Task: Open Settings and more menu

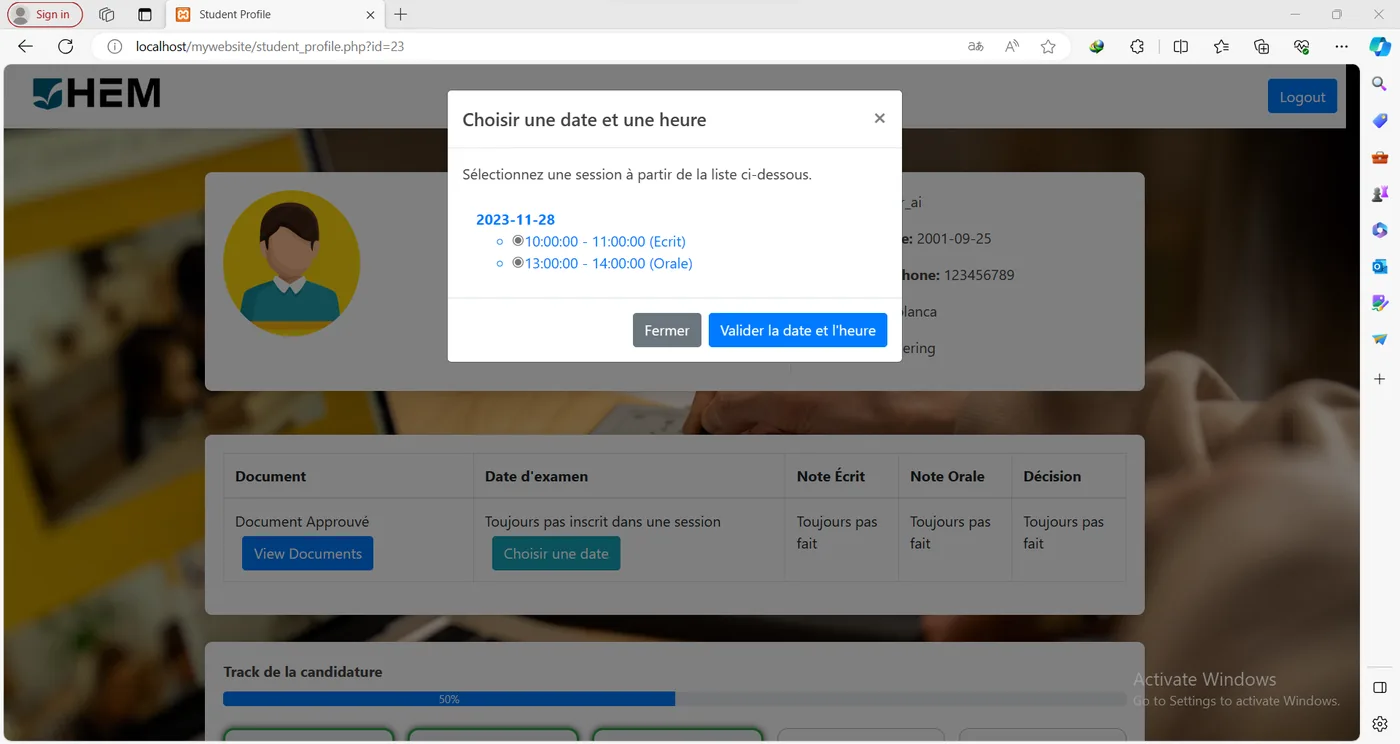Action: tap(1341, 46)
